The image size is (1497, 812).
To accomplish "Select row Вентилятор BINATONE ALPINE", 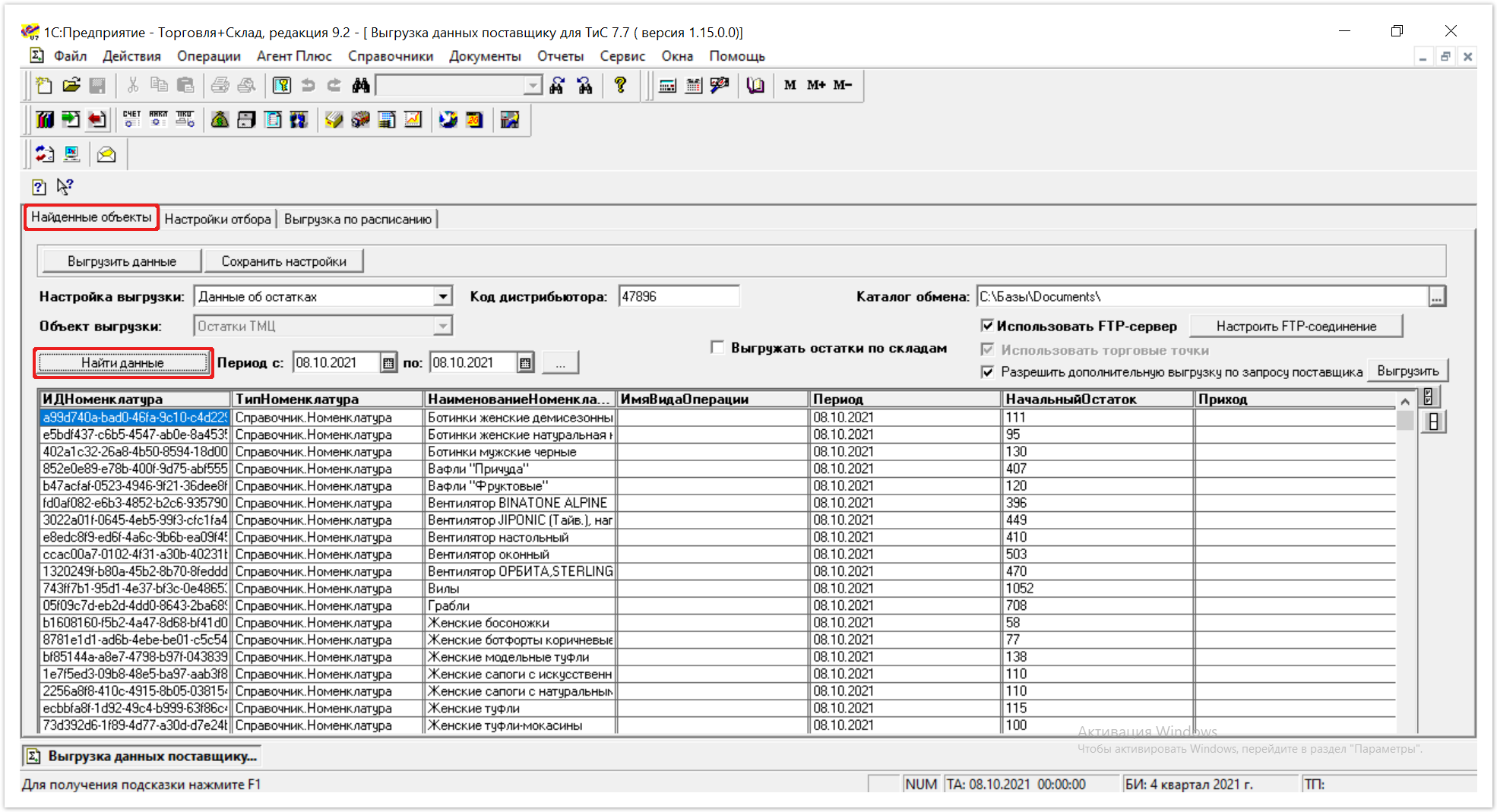I will coord(520,503).
